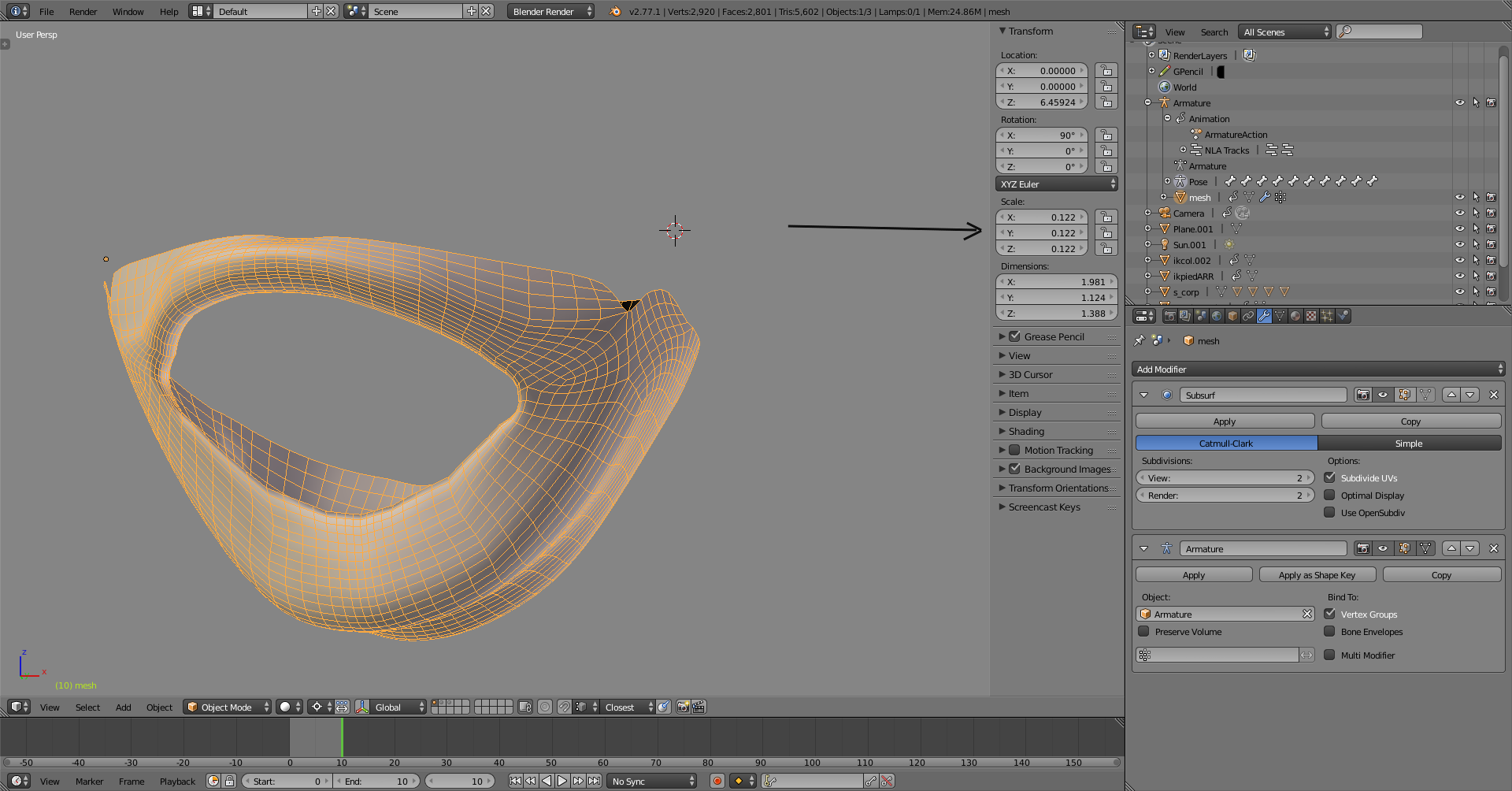This screenshot has height=791, width=1512.
Task: Lock the X location field
Action: click(x=1106, y=71)
